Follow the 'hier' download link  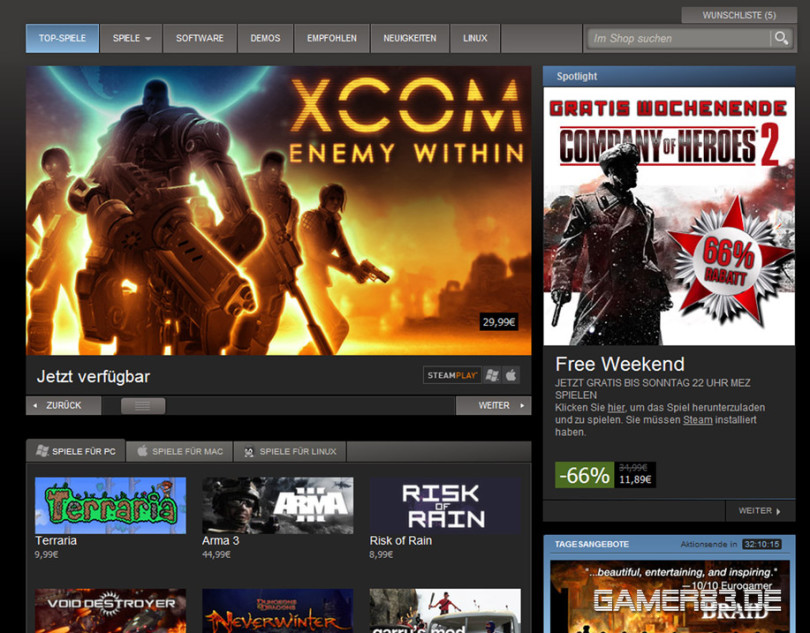point(616,408)
